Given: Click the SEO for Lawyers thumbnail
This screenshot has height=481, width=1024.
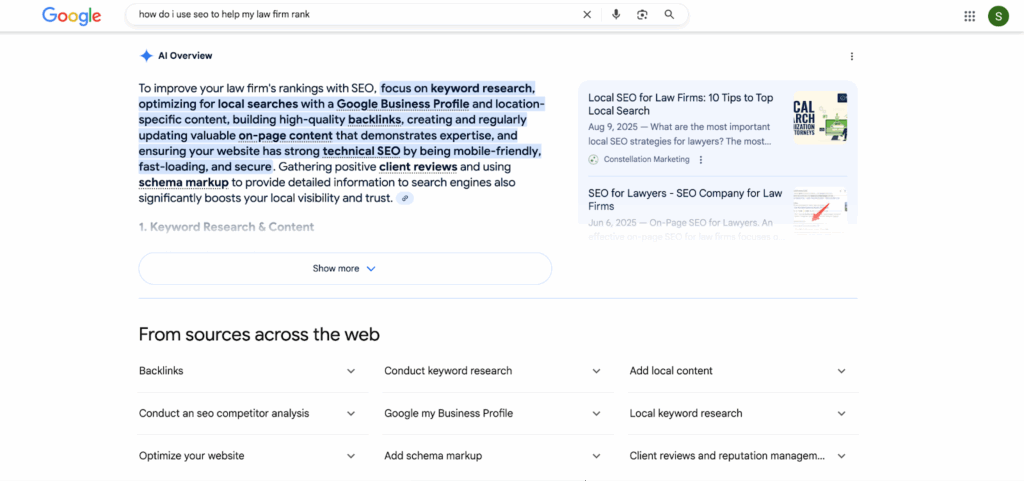Looking at the screenshot, I should coord(820,210).
